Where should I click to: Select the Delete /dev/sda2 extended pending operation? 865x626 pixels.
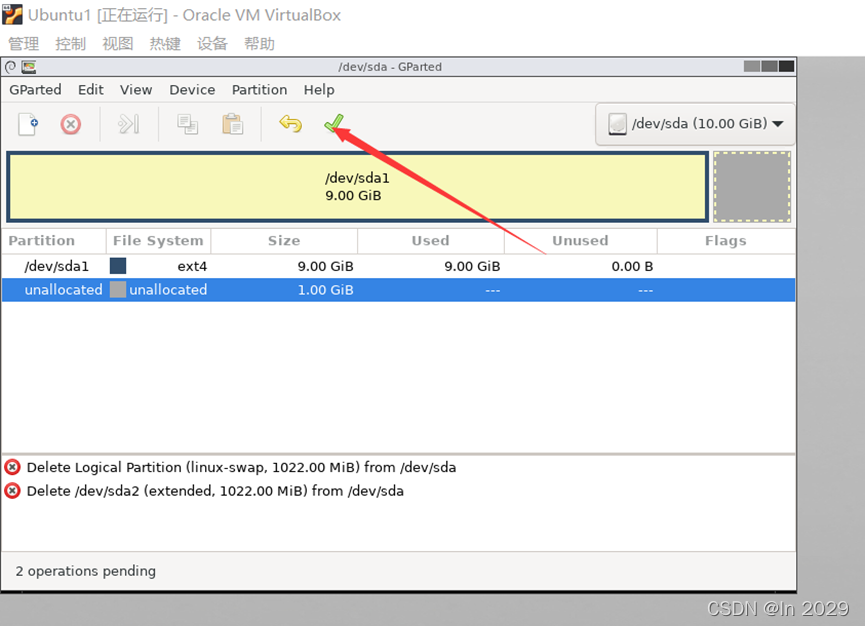(x=215, y=491)
